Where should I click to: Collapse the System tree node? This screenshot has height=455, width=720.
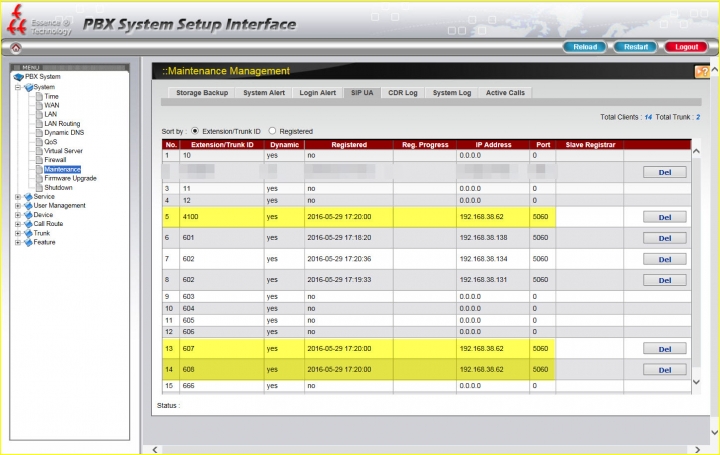18,87
